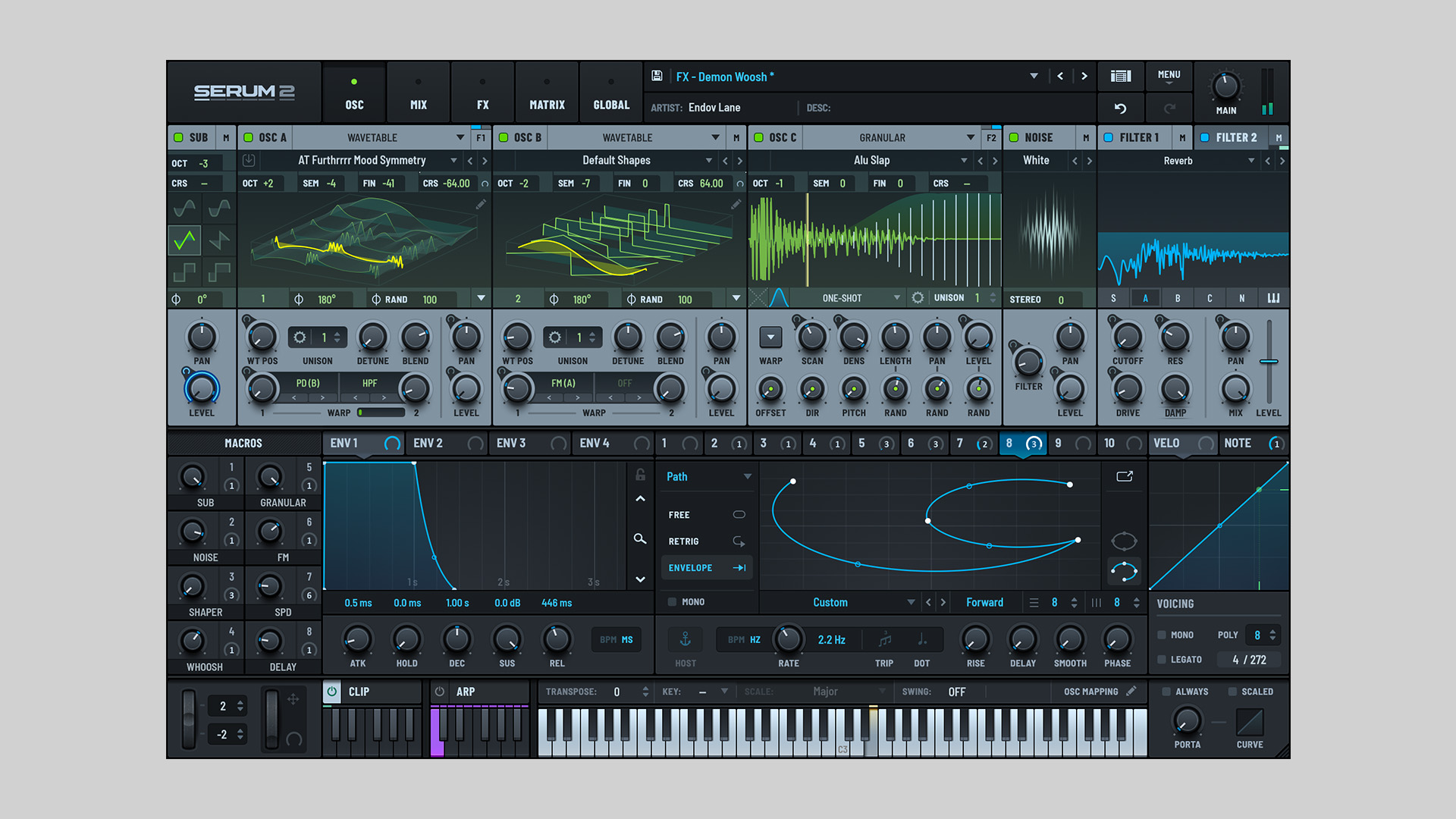Open the Custom LFO shape dropdown
1456x819 pixels.
coord(839,602)
